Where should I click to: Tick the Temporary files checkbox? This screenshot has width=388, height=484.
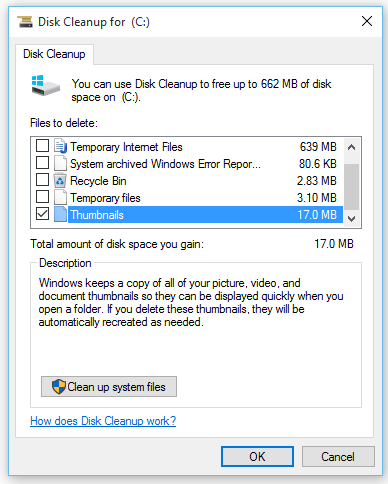pyautogui.click(x=42, y=197)
